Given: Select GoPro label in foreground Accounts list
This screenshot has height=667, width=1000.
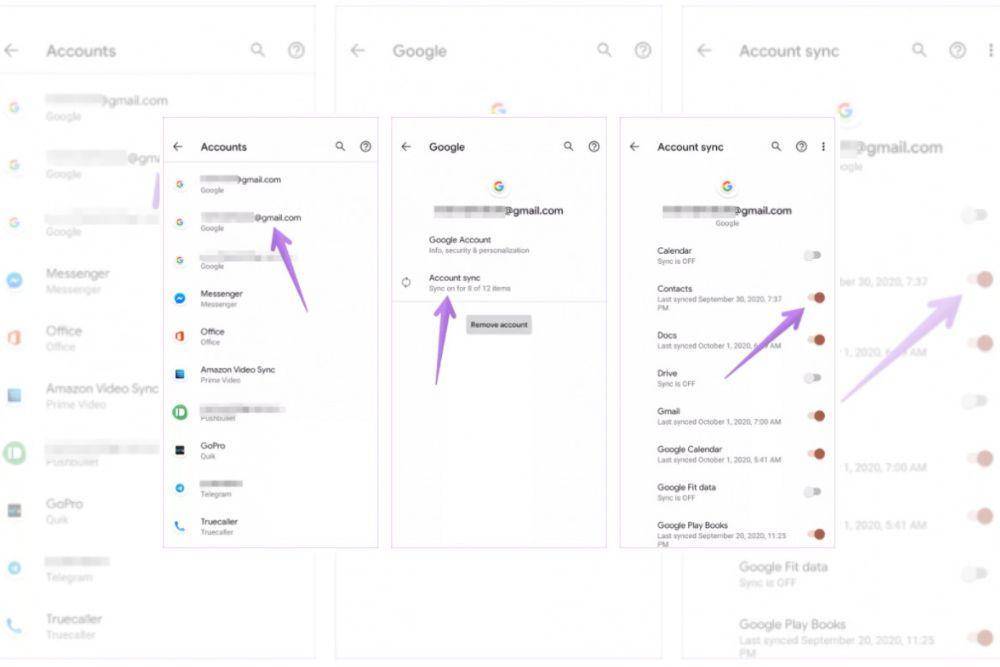Looking at the screenshot, I should coord(213,446).
